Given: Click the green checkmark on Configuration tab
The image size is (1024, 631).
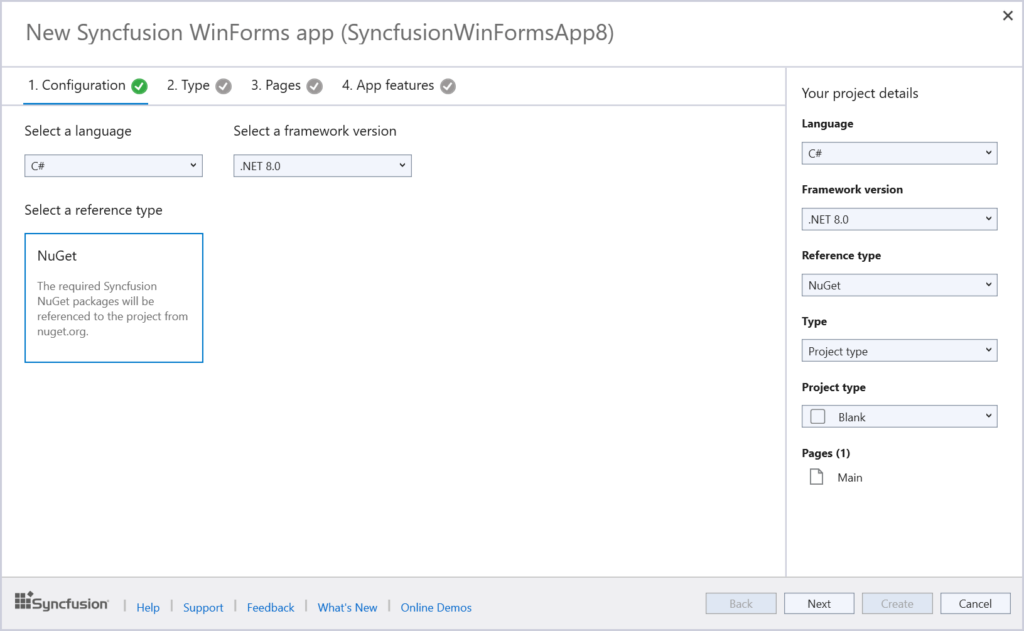Looking at the screenshot, I should [x=140, y=86].
